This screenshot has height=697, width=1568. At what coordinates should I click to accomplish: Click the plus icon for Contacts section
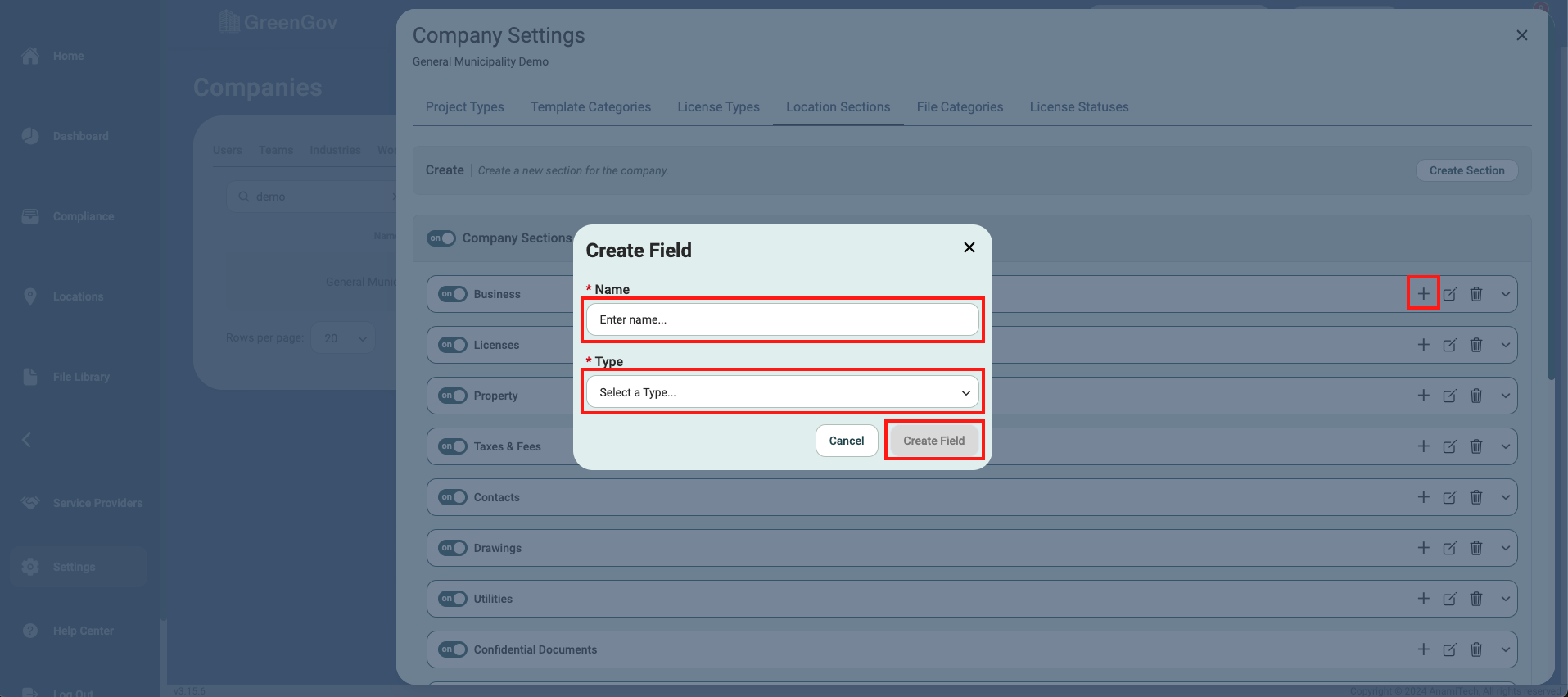point(1423,497)
